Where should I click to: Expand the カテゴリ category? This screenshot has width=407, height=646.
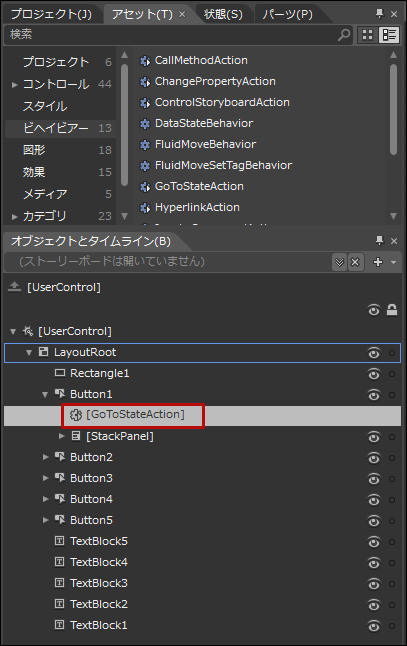pyautogui.click(x=14, y=216)
